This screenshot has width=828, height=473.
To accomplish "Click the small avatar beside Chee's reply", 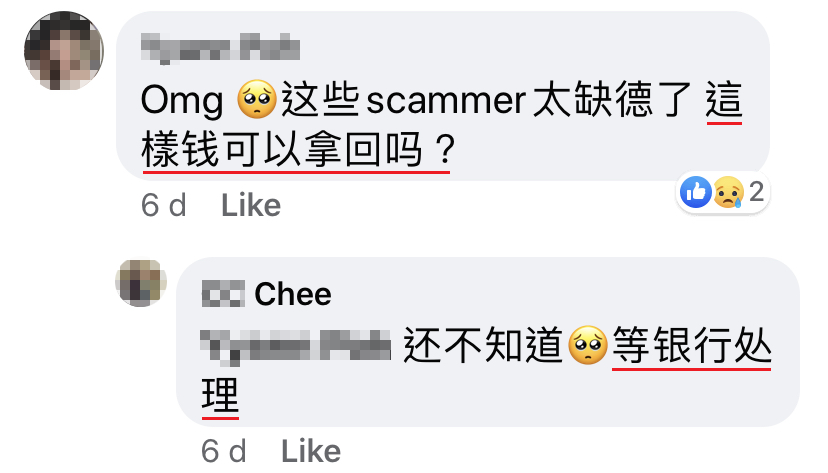I will 141,282.
